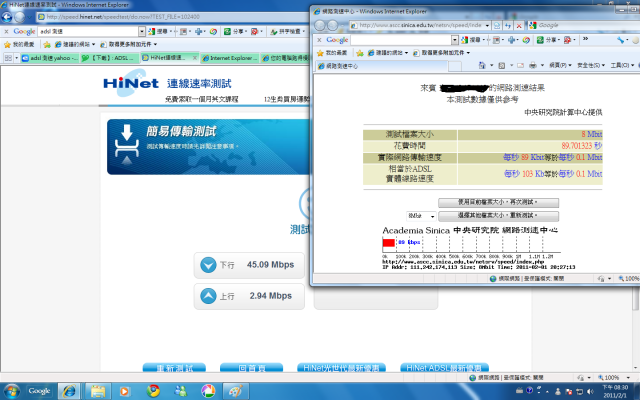This screenshot has height=400, width=640.
Task: Open Windows Start menu
Action: point(11,391)
